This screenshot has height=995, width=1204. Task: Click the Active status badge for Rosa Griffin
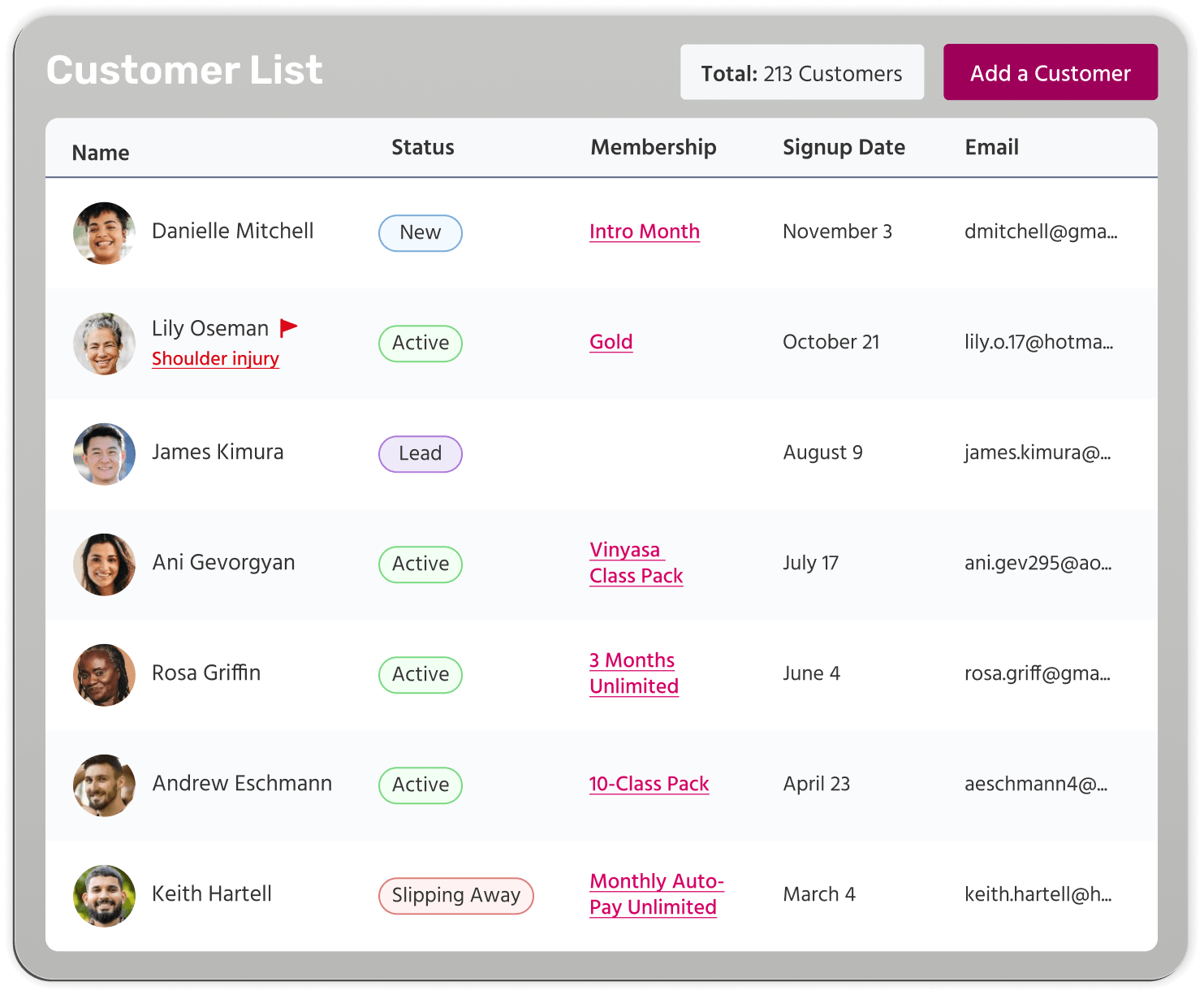pyautogui.click(x=421, y=675)
